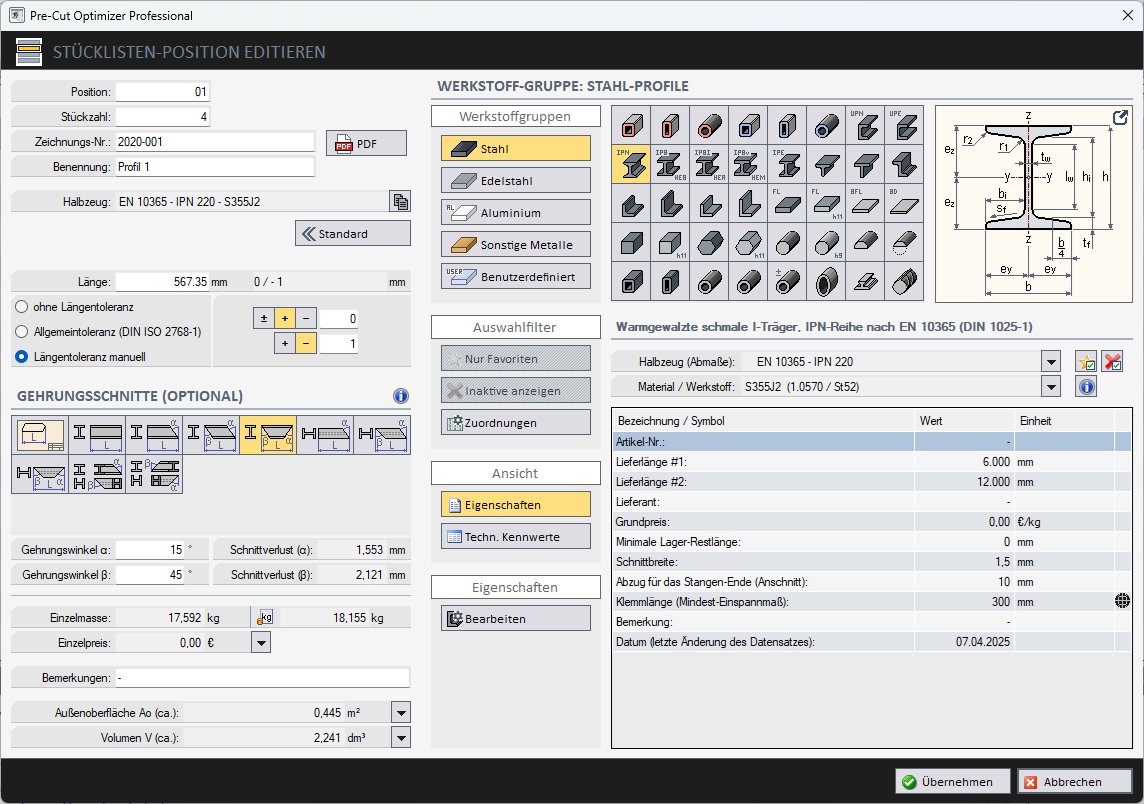Show the Eigenschaften view

tap(516, 504)
